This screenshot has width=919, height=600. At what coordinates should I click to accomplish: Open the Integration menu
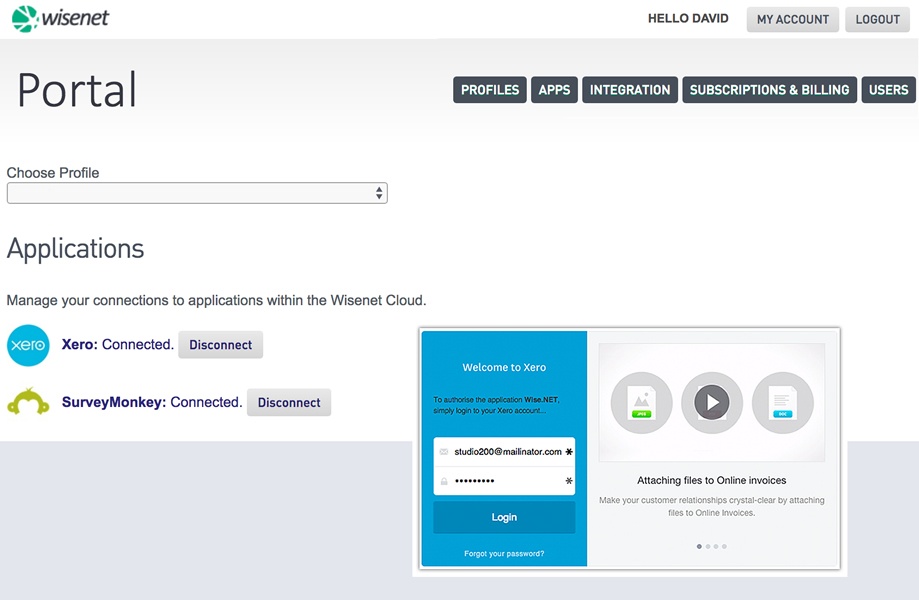[630, 90]
